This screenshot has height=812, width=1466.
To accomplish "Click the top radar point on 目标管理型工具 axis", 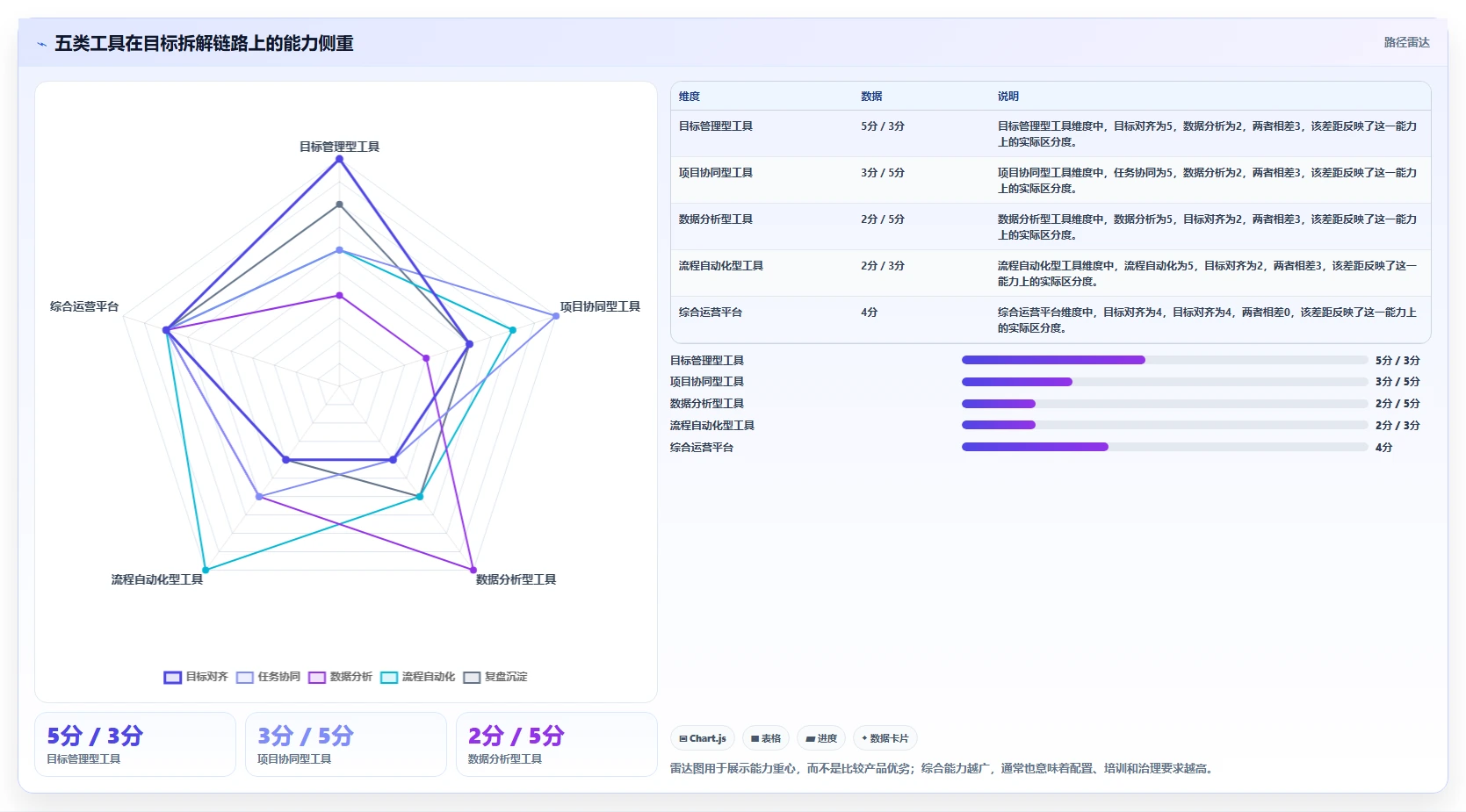I will click(x=340, y=159).
